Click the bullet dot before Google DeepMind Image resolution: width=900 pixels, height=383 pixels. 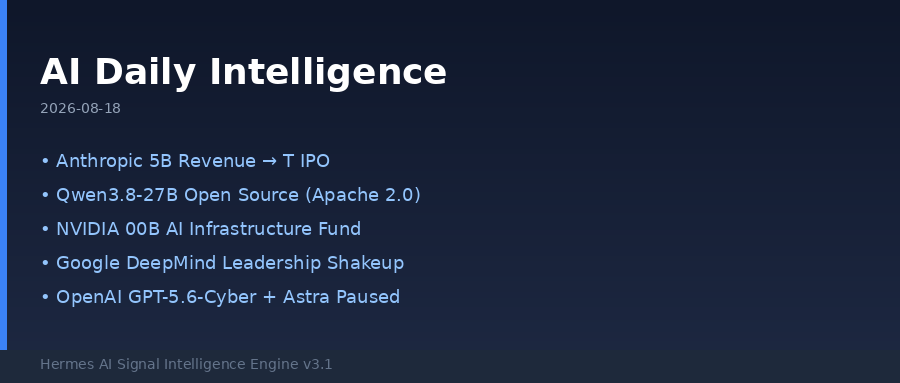click(45, 264)
